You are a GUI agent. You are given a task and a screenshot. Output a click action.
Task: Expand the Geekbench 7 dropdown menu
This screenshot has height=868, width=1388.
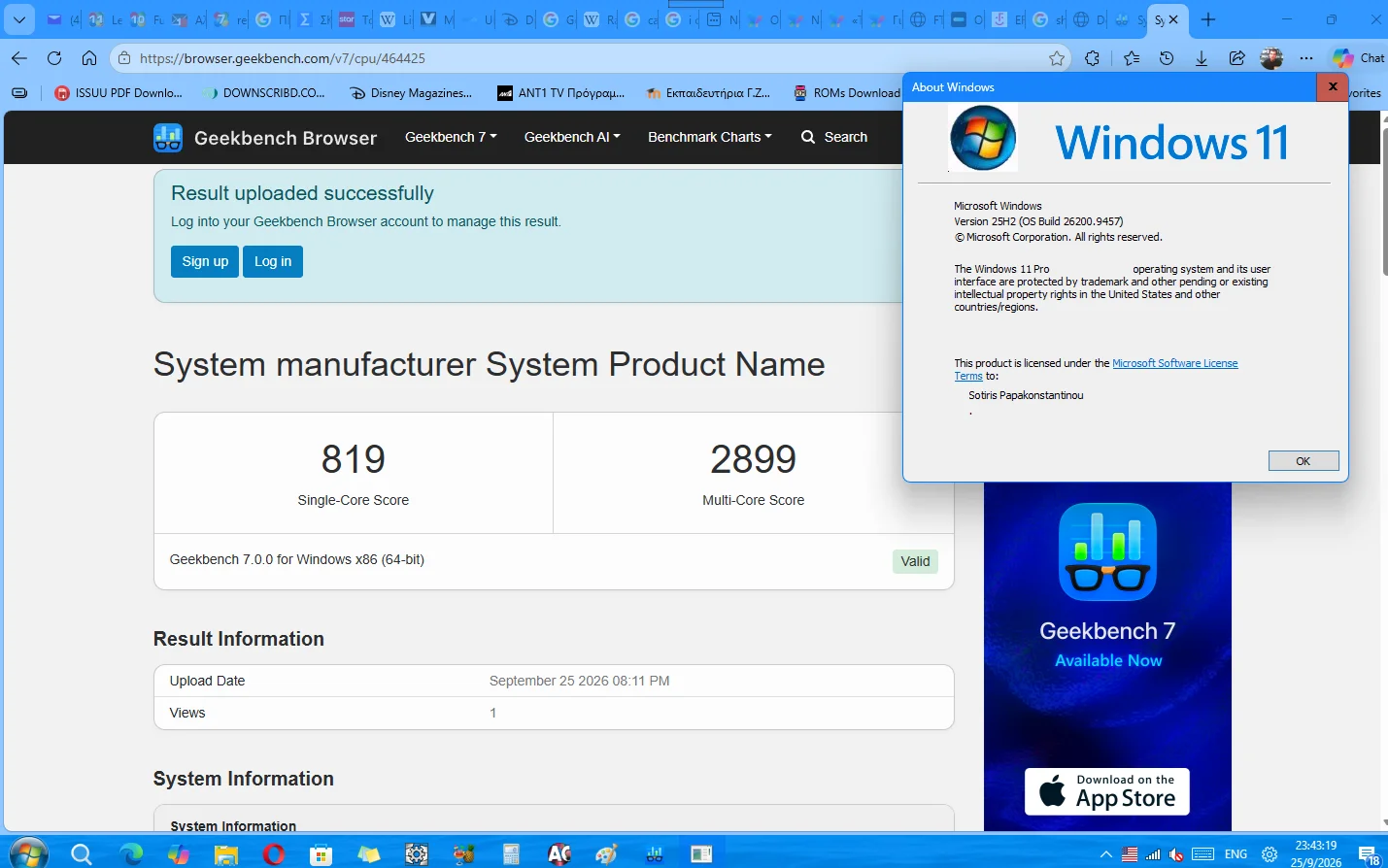(x=451, y=137)
